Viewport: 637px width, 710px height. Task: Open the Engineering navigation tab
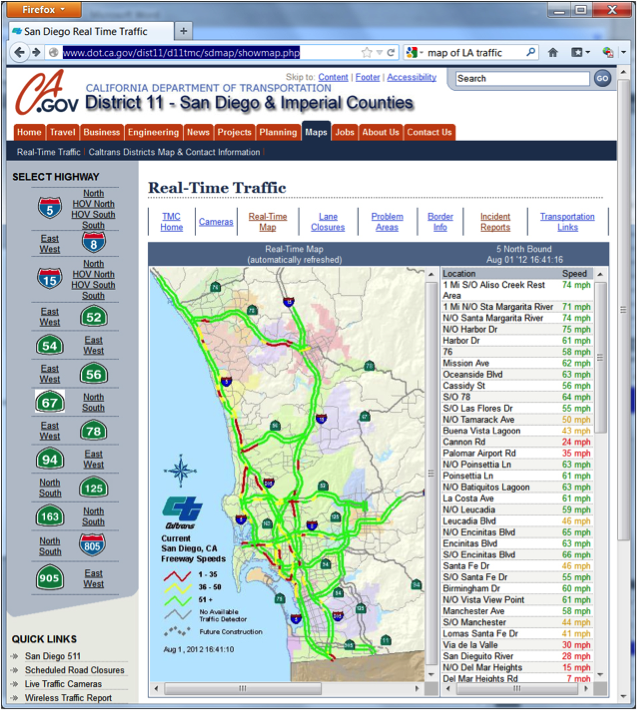pyautogui.click(x=153, y=132)
